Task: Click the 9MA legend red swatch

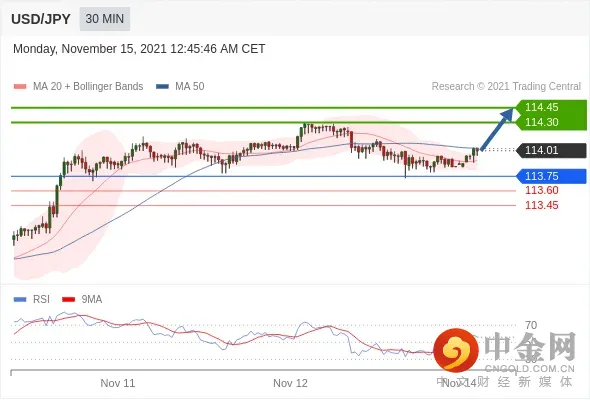Action: (68, 300)
